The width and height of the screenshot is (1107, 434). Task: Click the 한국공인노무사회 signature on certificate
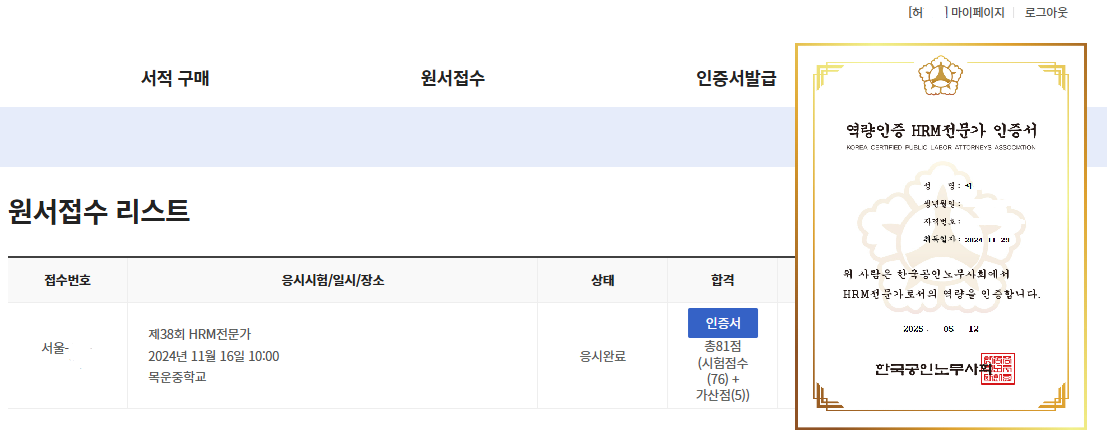pyautogui.click(x=933, y=368)
